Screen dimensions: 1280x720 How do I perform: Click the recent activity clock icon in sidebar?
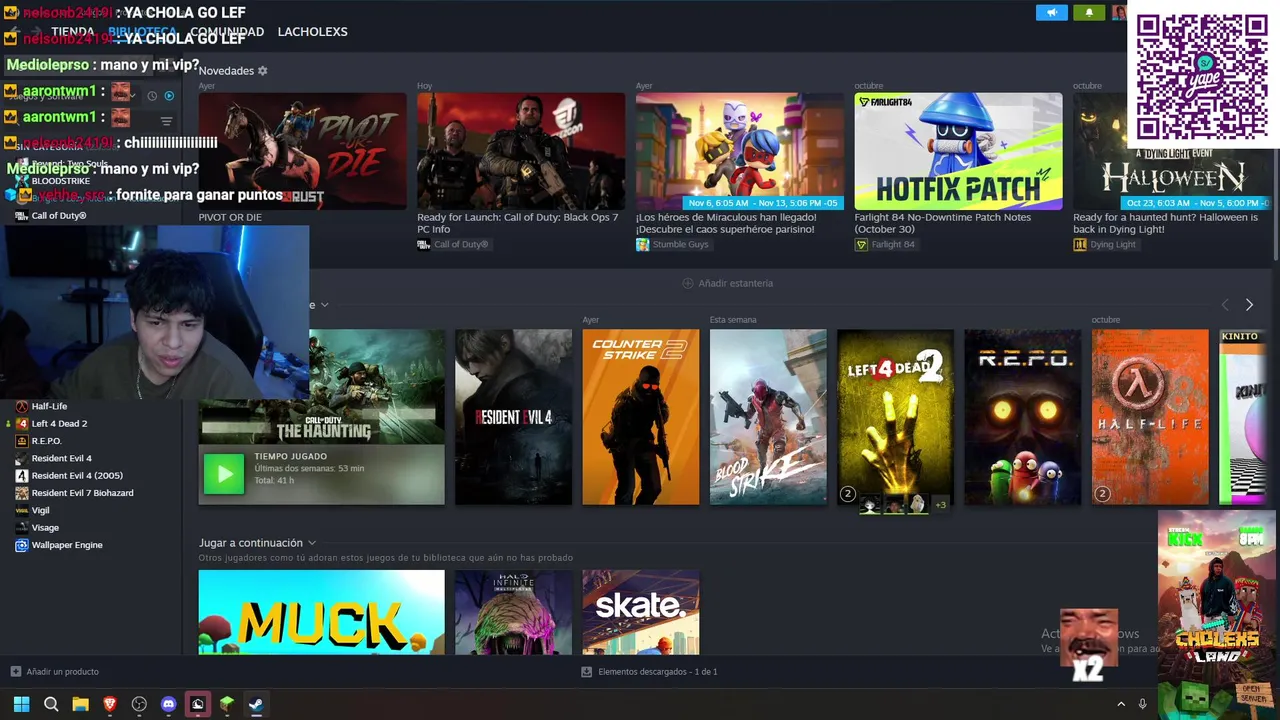pos(152,96)
